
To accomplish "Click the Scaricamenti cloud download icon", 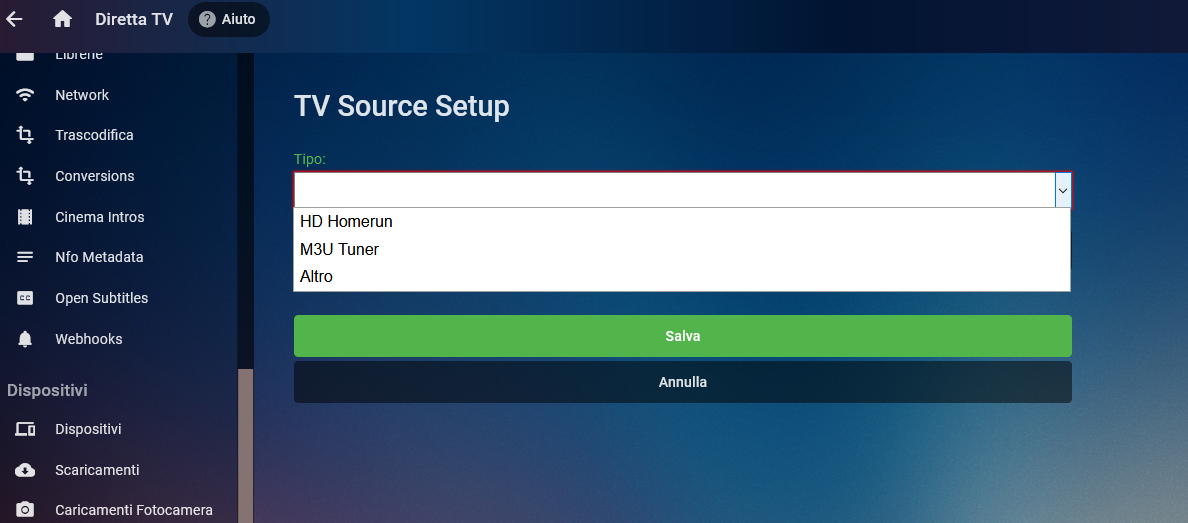I will pos(25,470).
